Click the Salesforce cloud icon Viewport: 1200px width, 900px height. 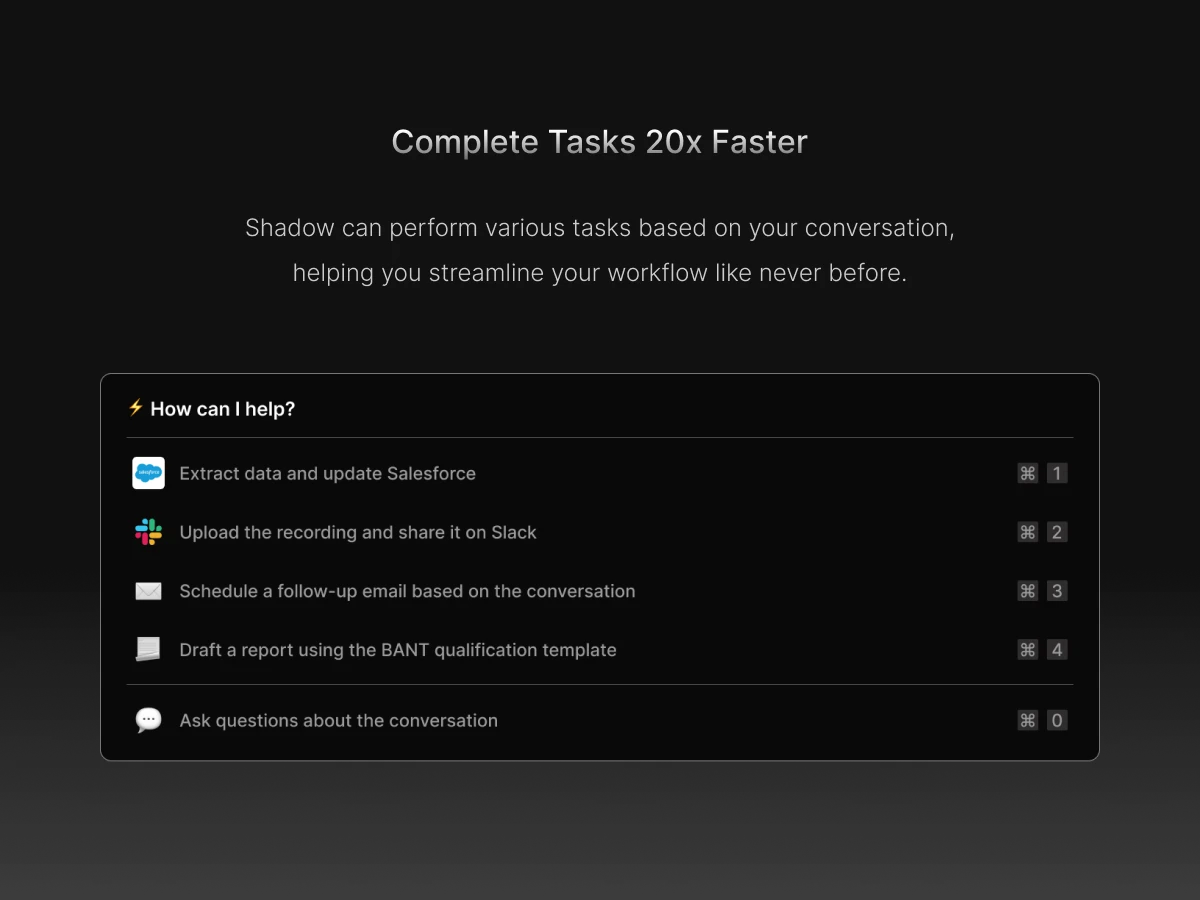(148, 473)
